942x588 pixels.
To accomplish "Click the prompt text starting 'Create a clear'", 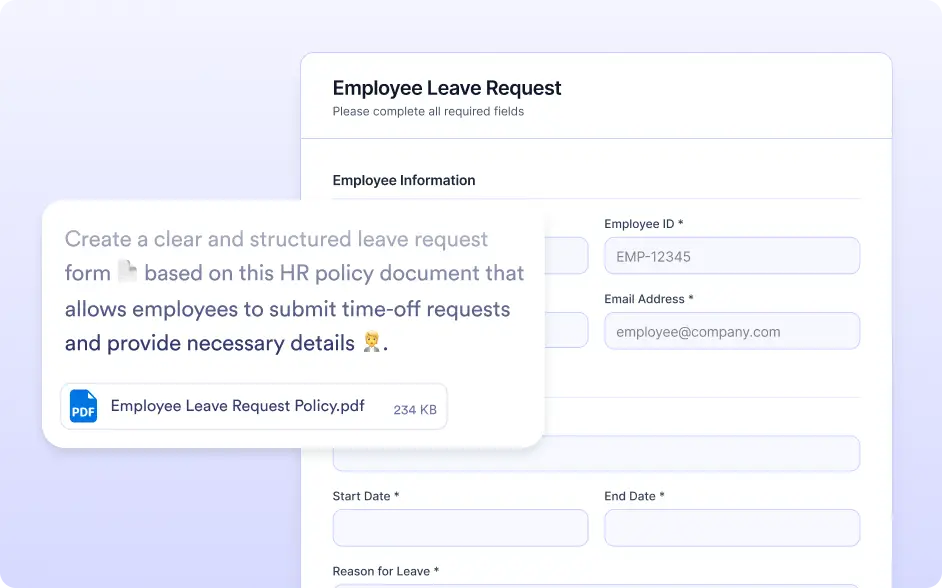I will tap(294, 291).
